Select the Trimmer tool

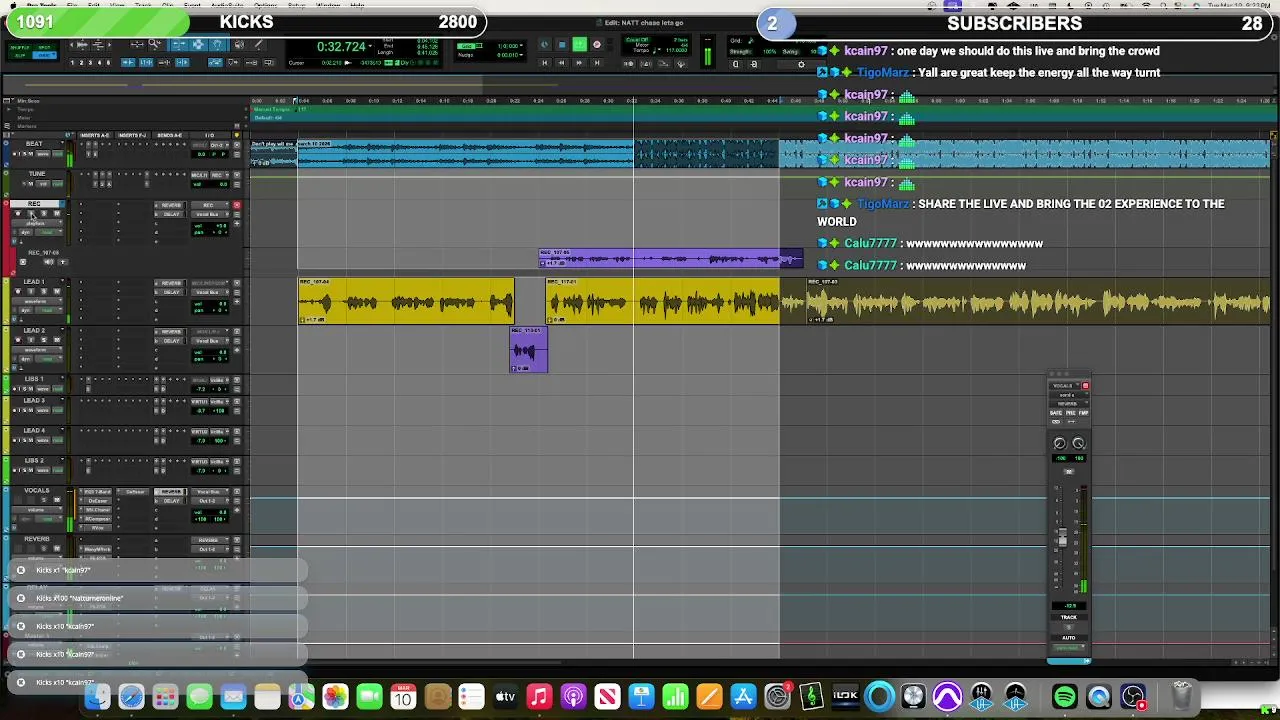point(178,44)
